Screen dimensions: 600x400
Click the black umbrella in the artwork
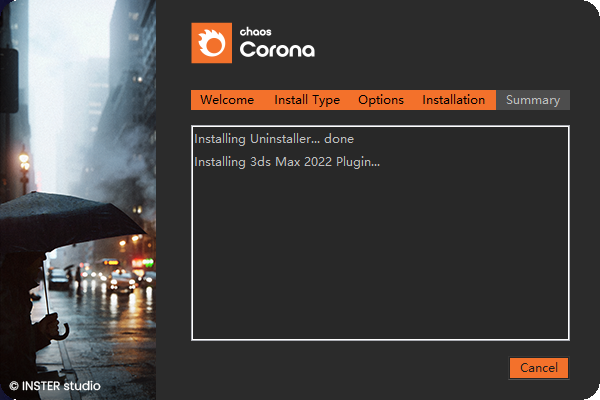[x=70, y=225]
